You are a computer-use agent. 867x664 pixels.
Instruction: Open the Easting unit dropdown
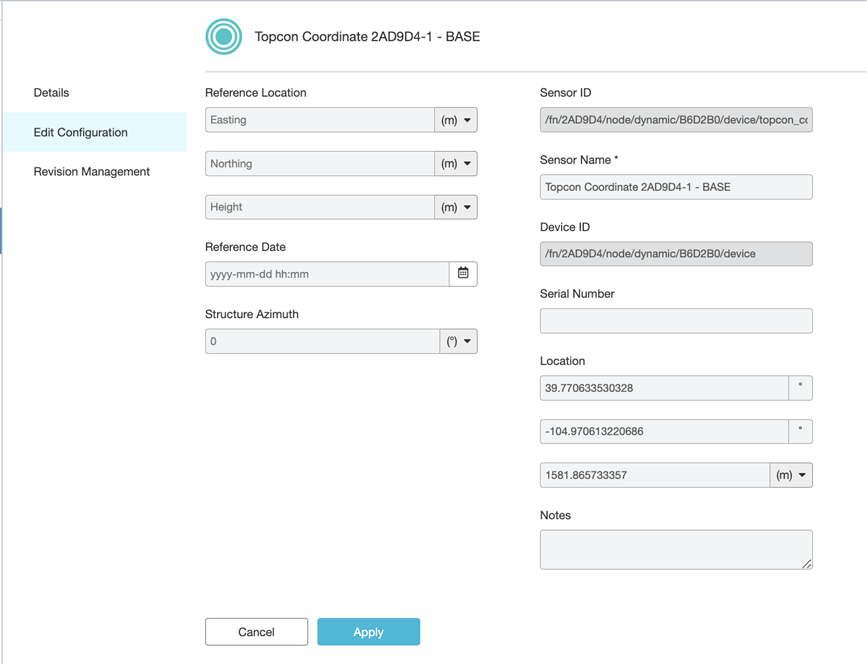tap(456, 120)
